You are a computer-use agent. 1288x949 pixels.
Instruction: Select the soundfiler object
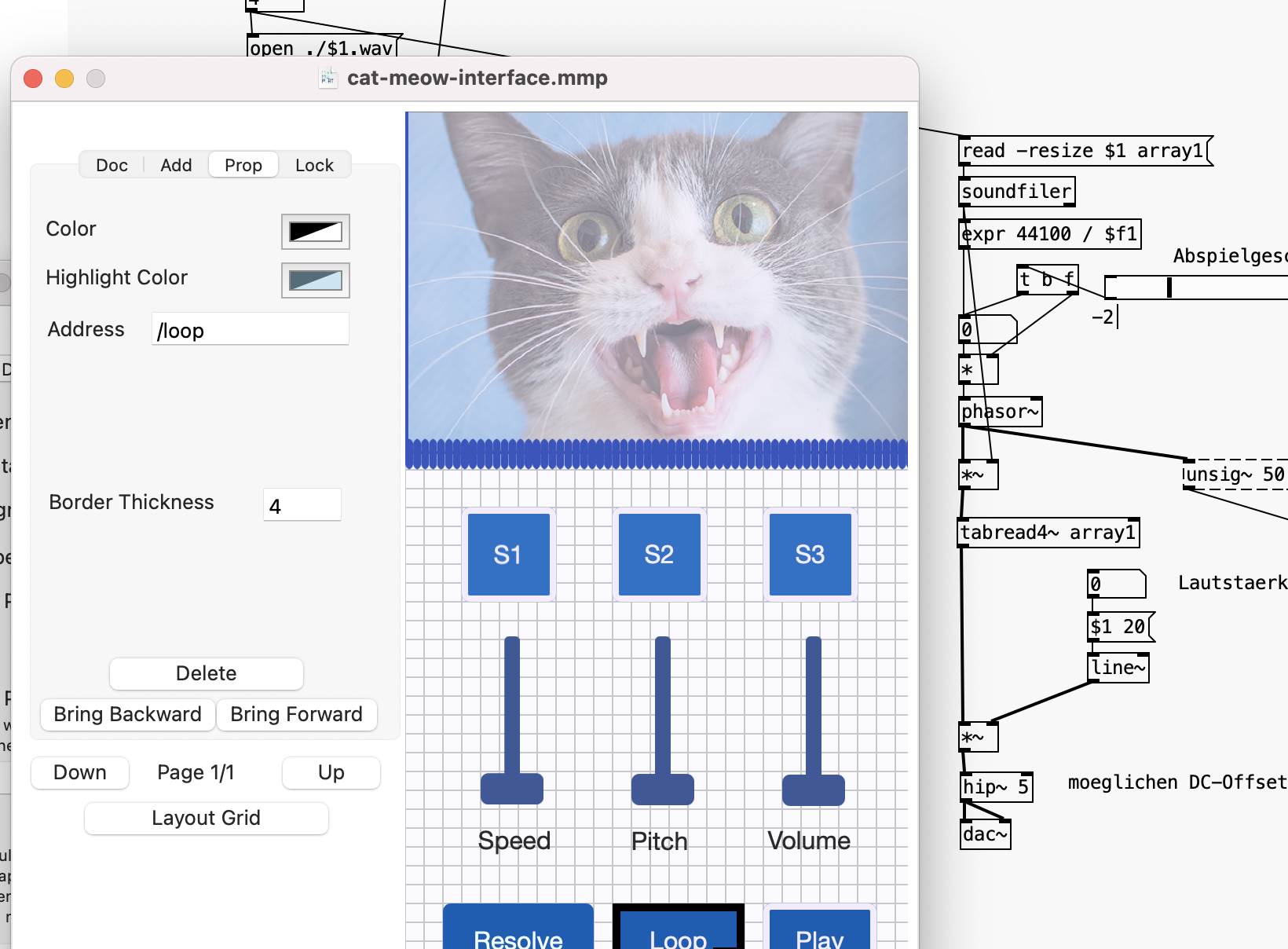1015,191
